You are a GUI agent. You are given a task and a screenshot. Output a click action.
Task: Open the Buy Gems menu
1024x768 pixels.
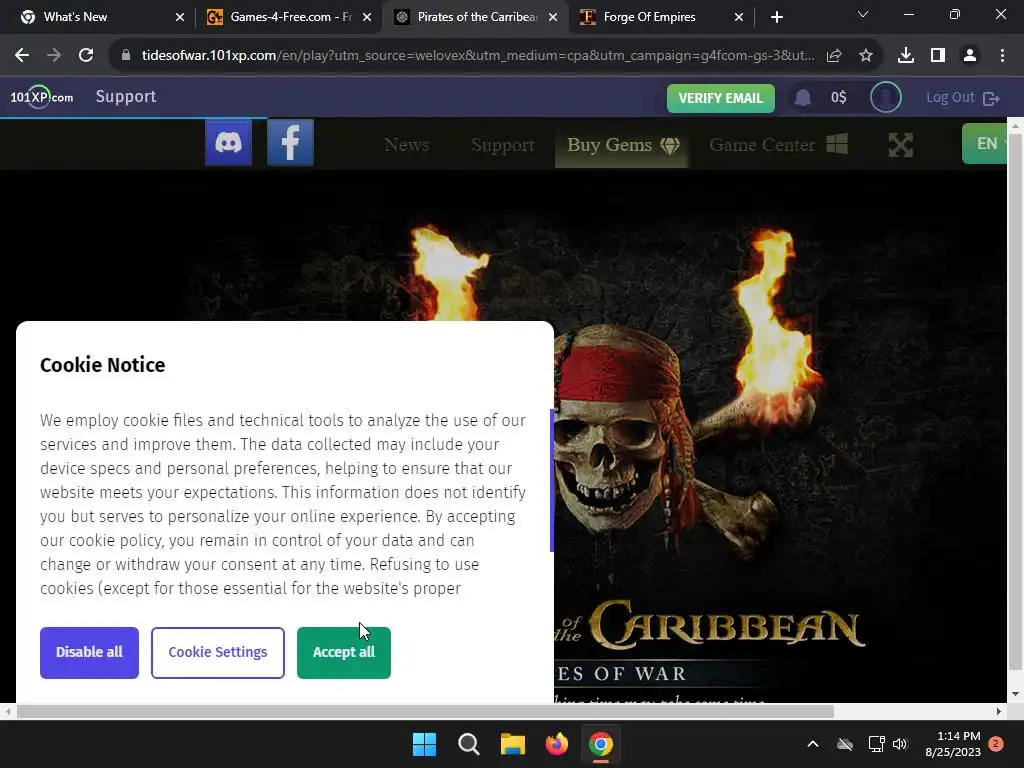tap(622, 145)
